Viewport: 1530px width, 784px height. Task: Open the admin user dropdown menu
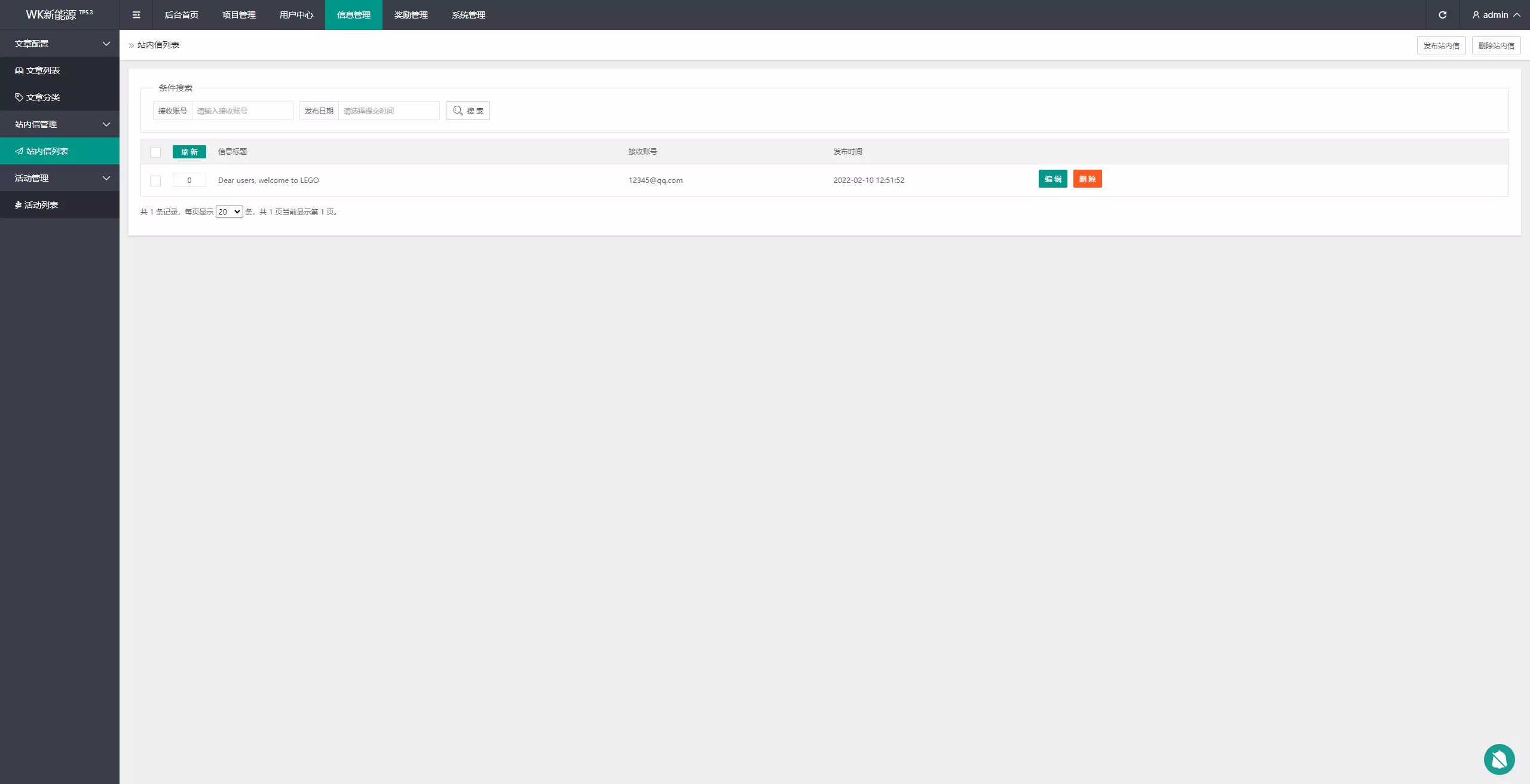click(x=1496, y=15)
